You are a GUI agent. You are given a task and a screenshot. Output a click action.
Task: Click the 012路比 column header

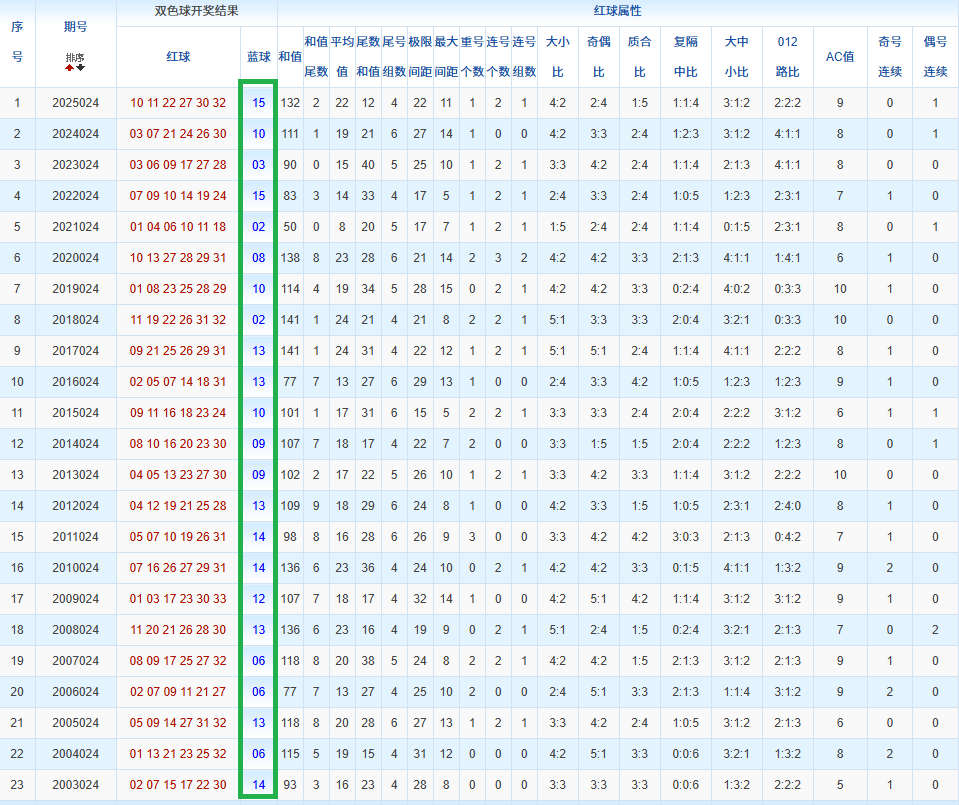[787, 57]
